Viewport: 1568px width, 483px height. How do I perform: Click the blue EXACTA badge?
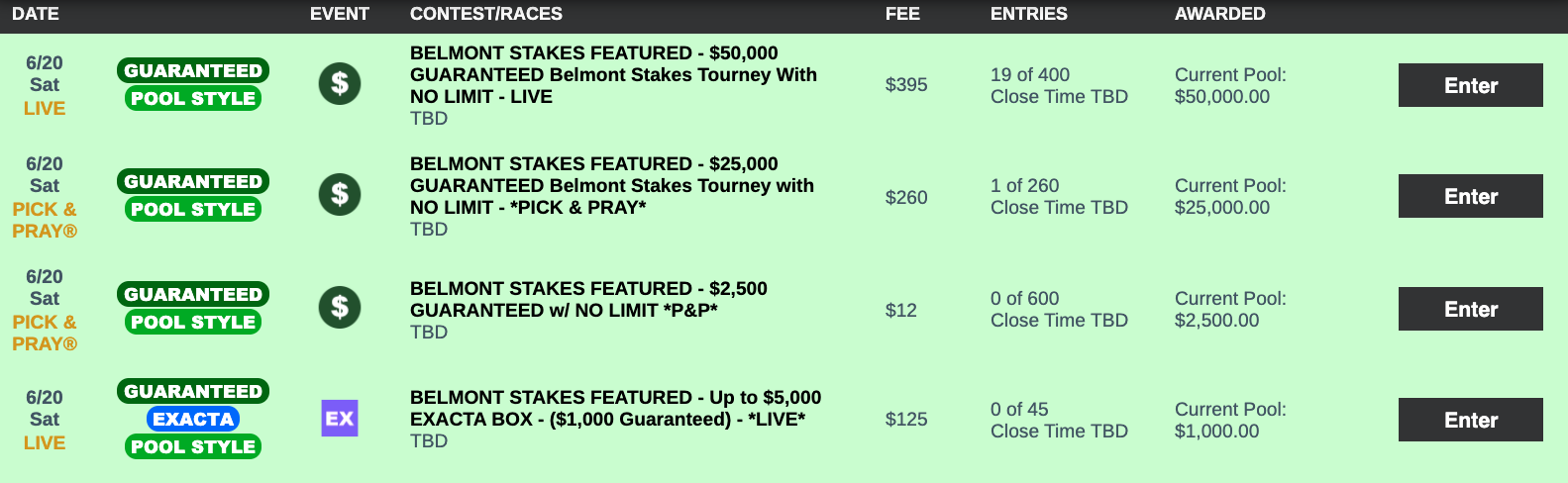(193, 419)
